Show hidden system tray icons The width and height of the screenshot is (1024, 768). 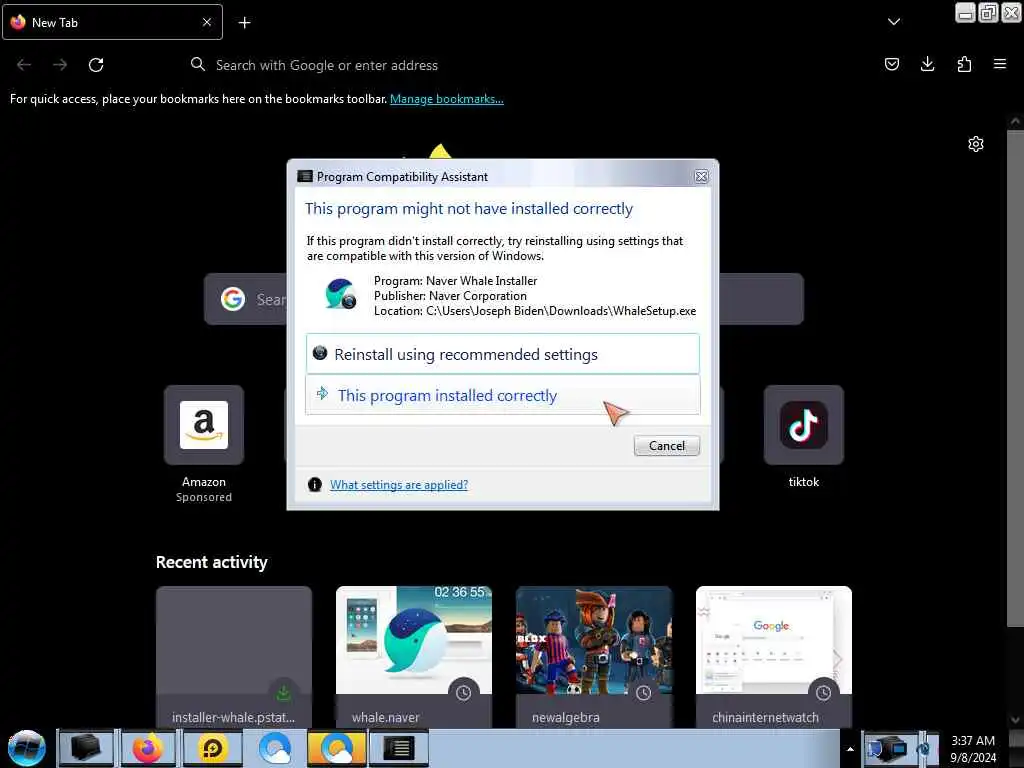point(850,749)
